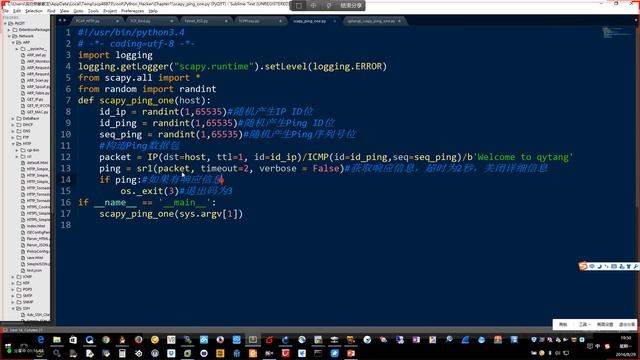The height and width of the screenshot is (360, 640).
Task: Click the 结束分享 end sharing button
Action: pyautogui.click(x=351, y=6)
